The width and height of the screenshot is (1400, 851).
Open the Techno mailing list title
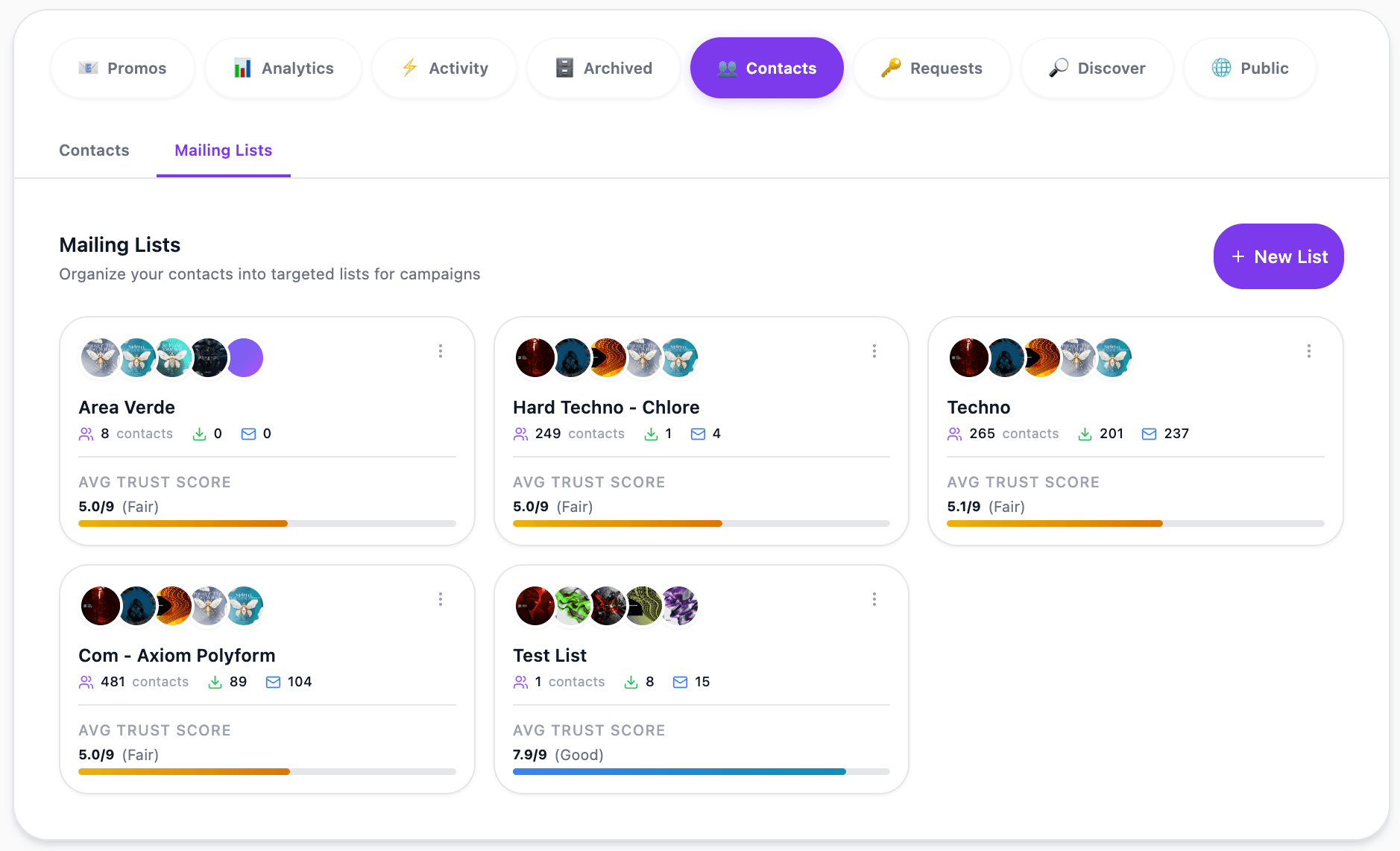(x=978, y=408)
